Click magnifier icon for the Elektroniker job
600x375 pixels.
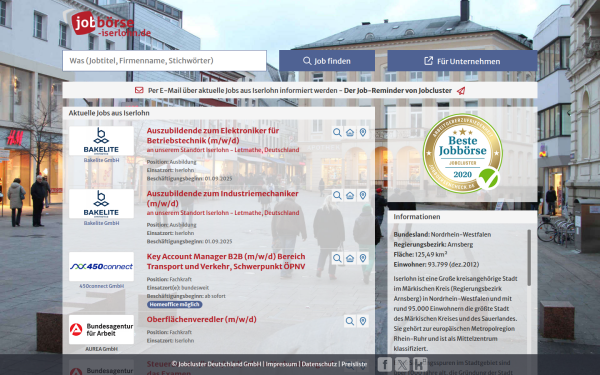tap(337, 132)
